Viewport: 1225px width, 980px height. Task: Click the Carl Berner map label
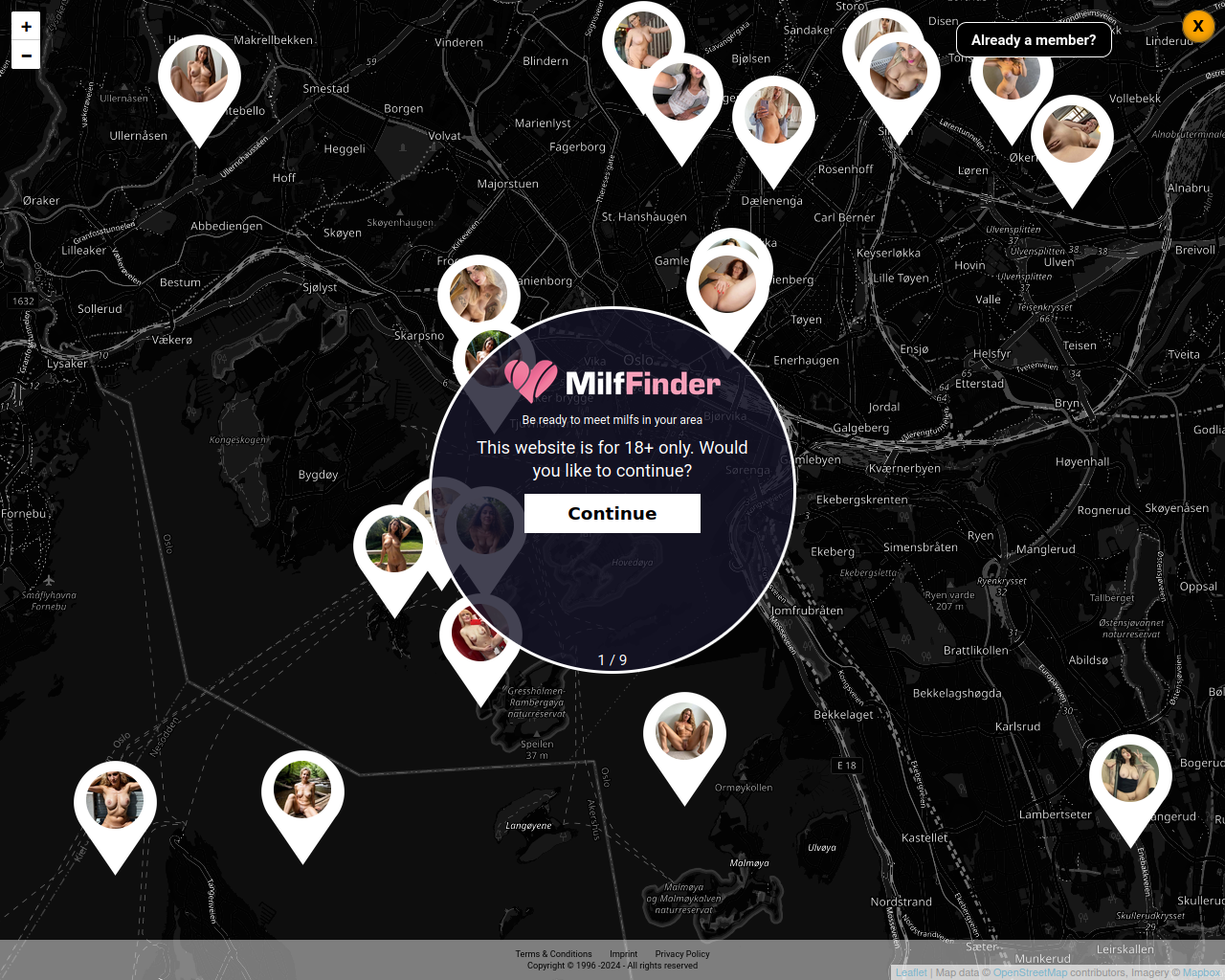point(844,218)
